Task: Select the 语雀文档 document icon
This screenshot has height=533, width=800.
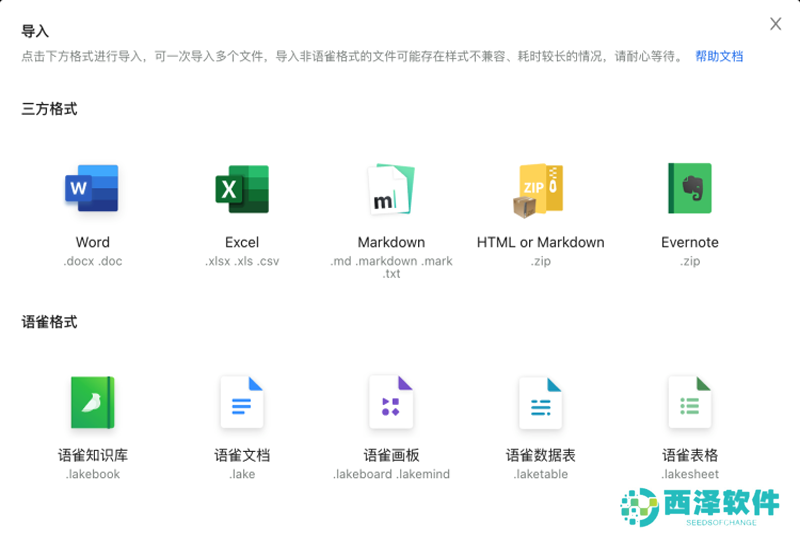Action: (242, 403)
